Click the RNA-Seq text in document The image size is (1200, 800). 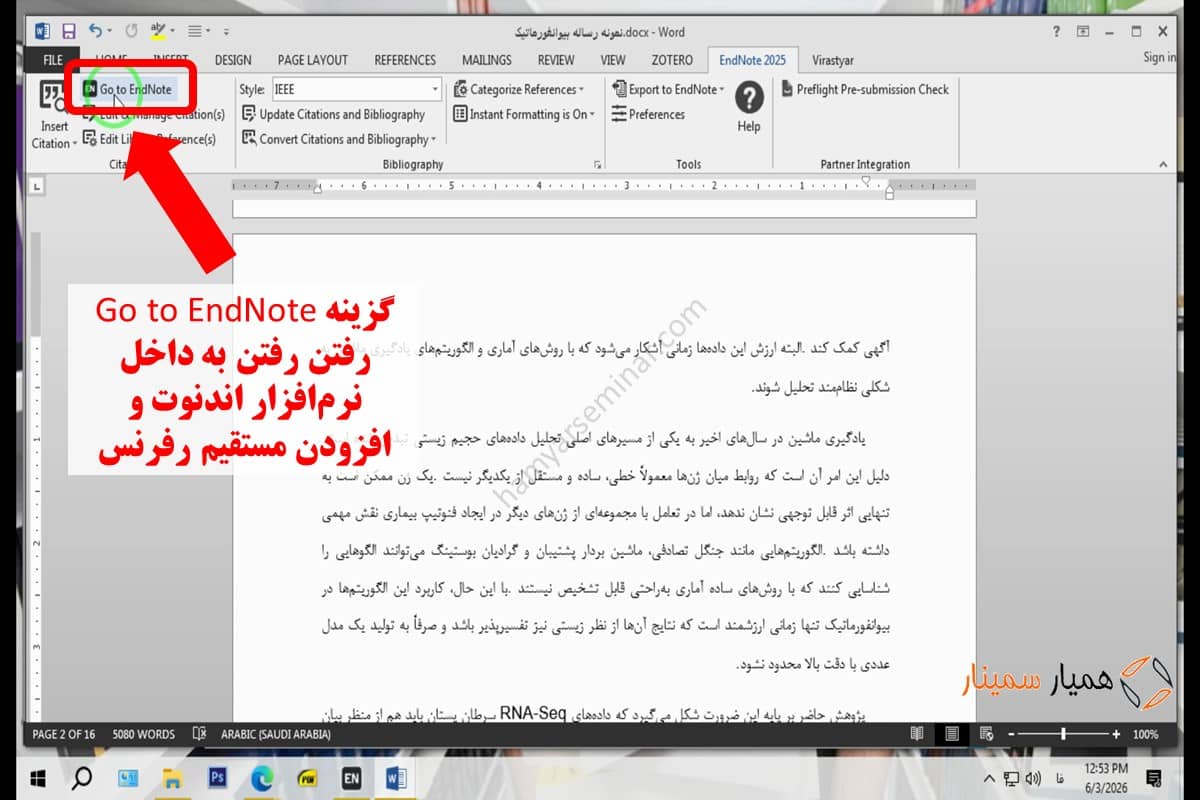(x=533, y=714)
